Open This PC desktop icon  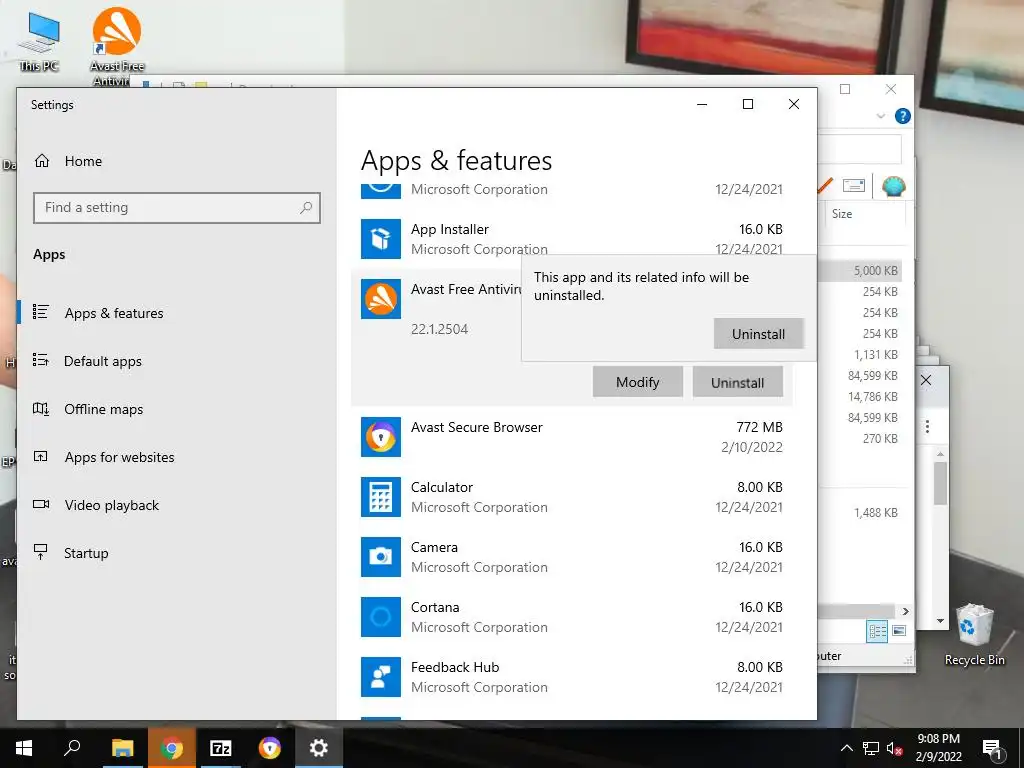pos(39,40)
